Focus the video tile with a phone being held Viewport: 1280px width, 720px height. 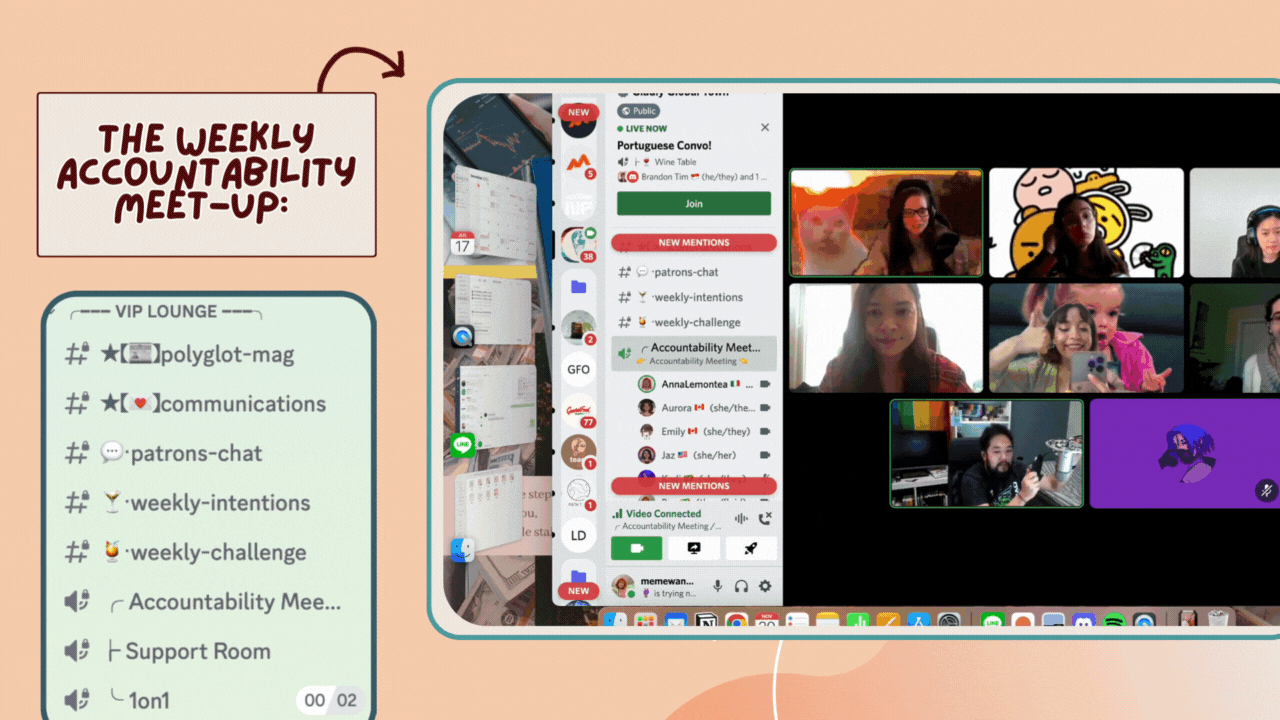tap(1086, 338)
